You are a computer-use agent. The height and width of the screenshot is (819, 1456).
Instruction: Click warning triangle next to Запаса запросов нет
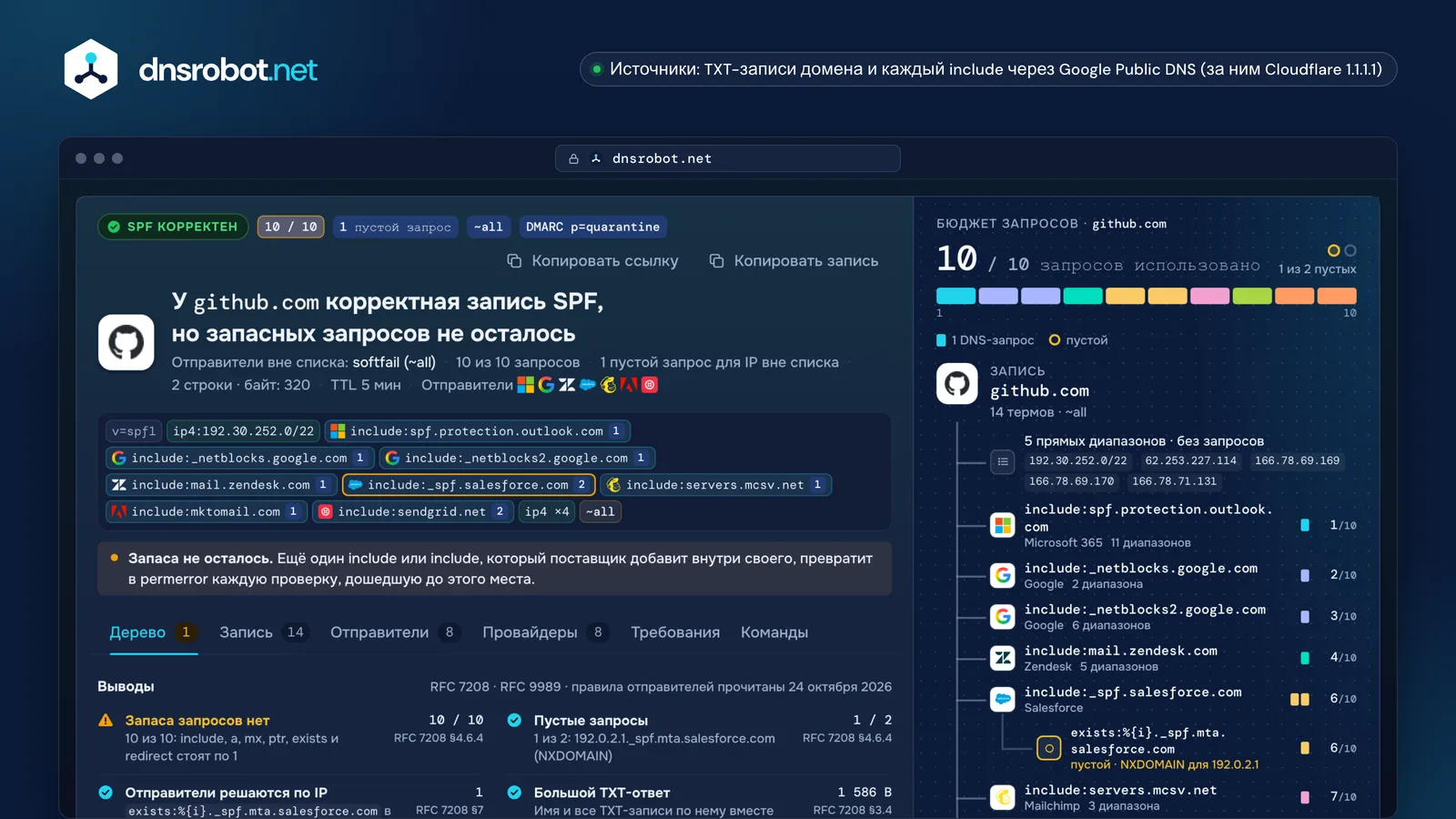tap(106, 721)
